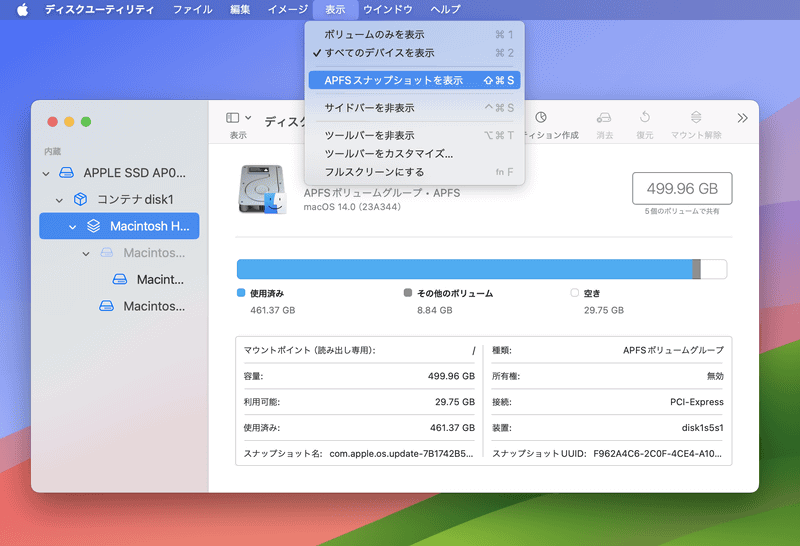800x546 pixels.
Task: Show more toolbar items with double chevron
Action: (x=742, y=118)
